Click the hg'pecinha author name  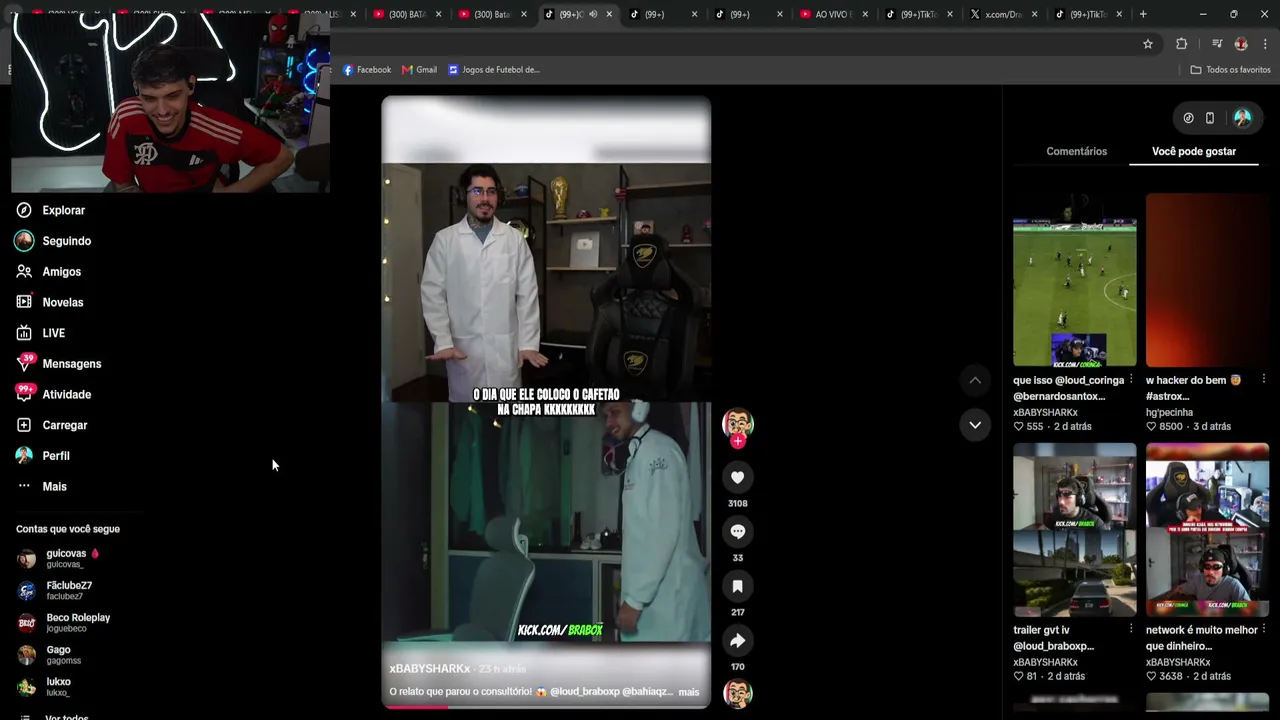(1169, 412)
